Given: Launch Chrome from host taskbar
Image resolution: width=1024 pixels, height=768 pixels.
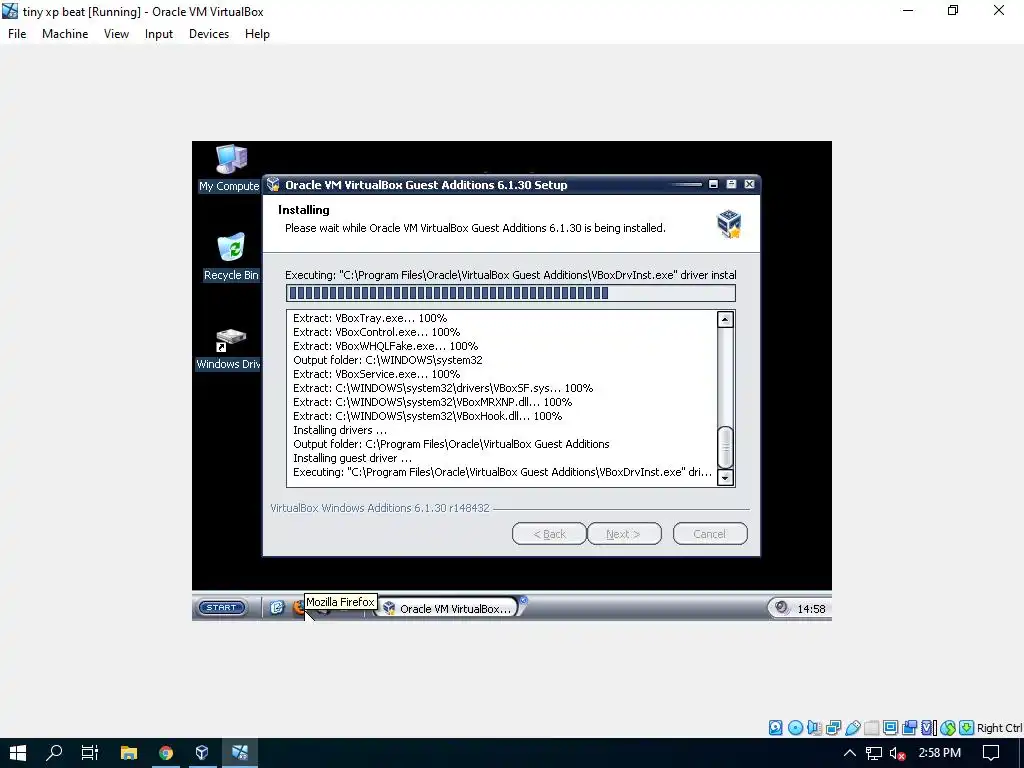Looking at the screenshot, I should click(166, 753).
